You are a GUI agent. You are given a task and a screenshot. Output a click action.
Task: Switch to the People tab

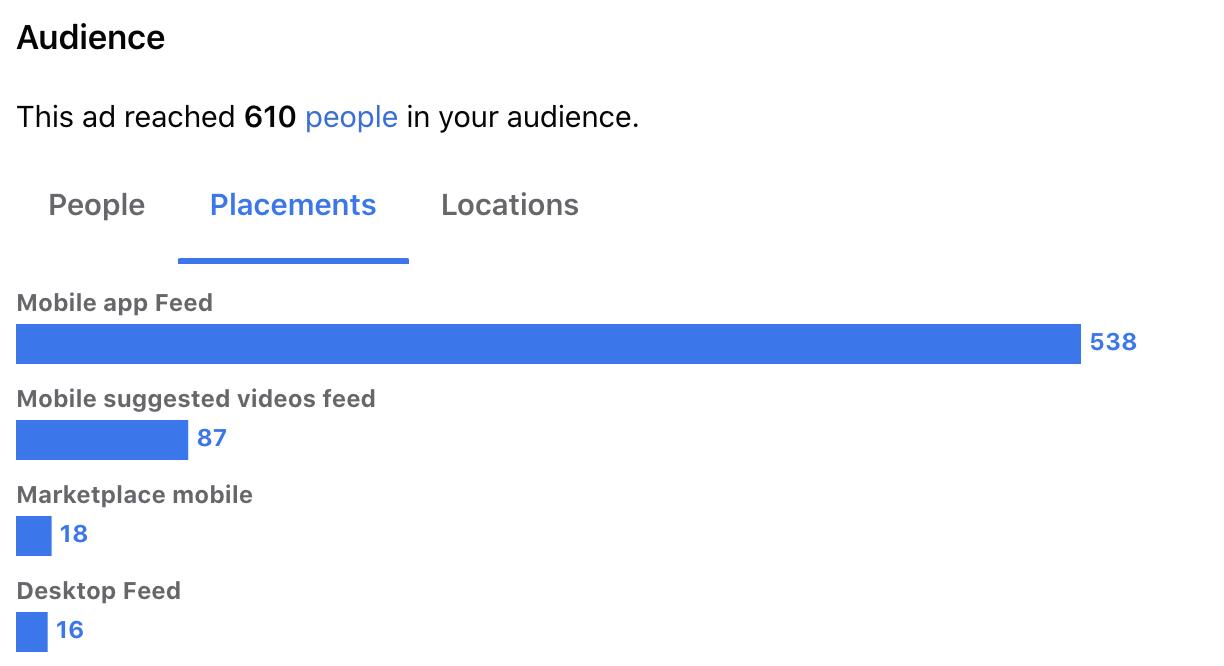coord(97,205)
